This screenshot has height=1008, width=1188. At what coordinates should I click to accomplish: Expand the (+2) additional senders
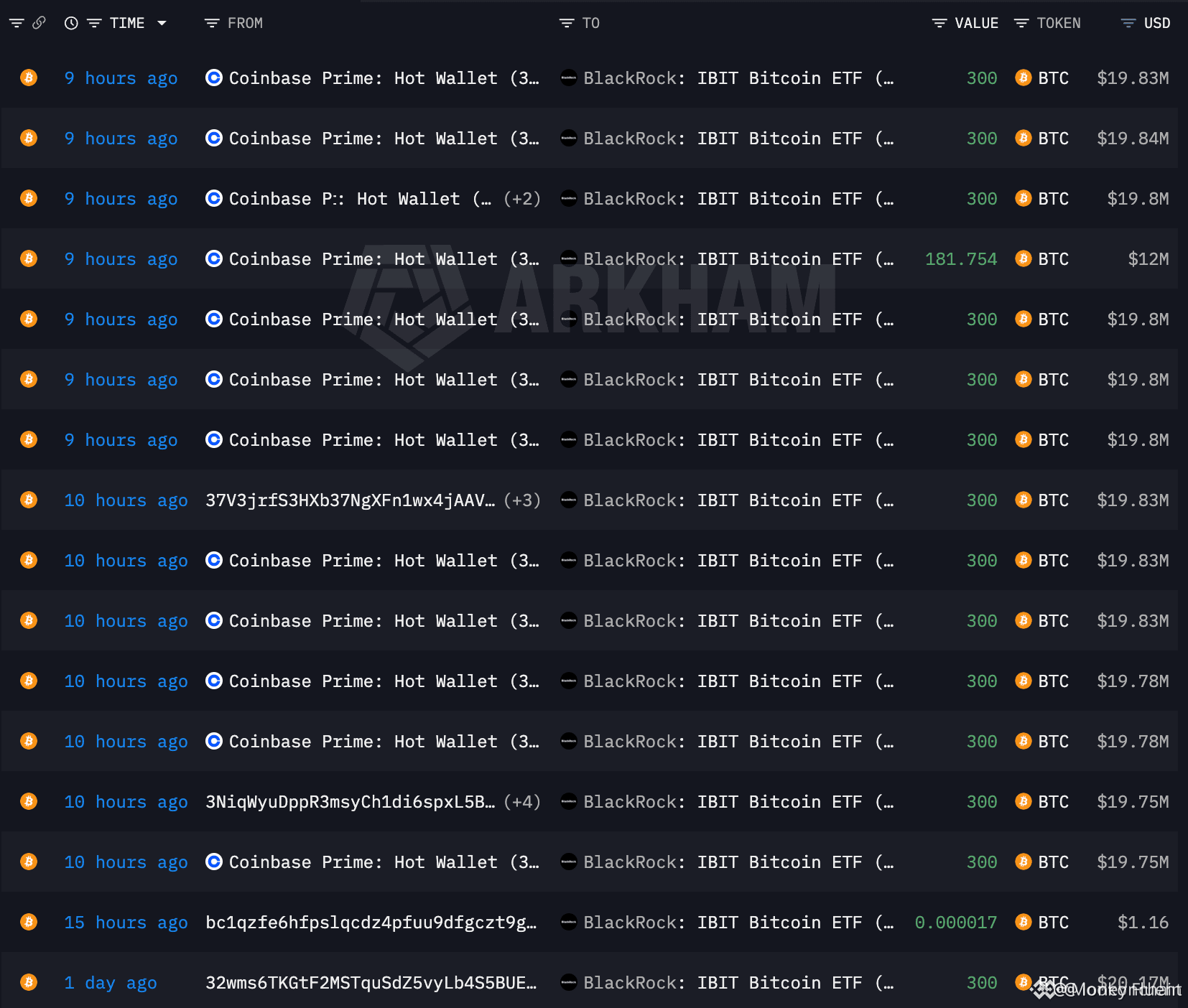522,199
